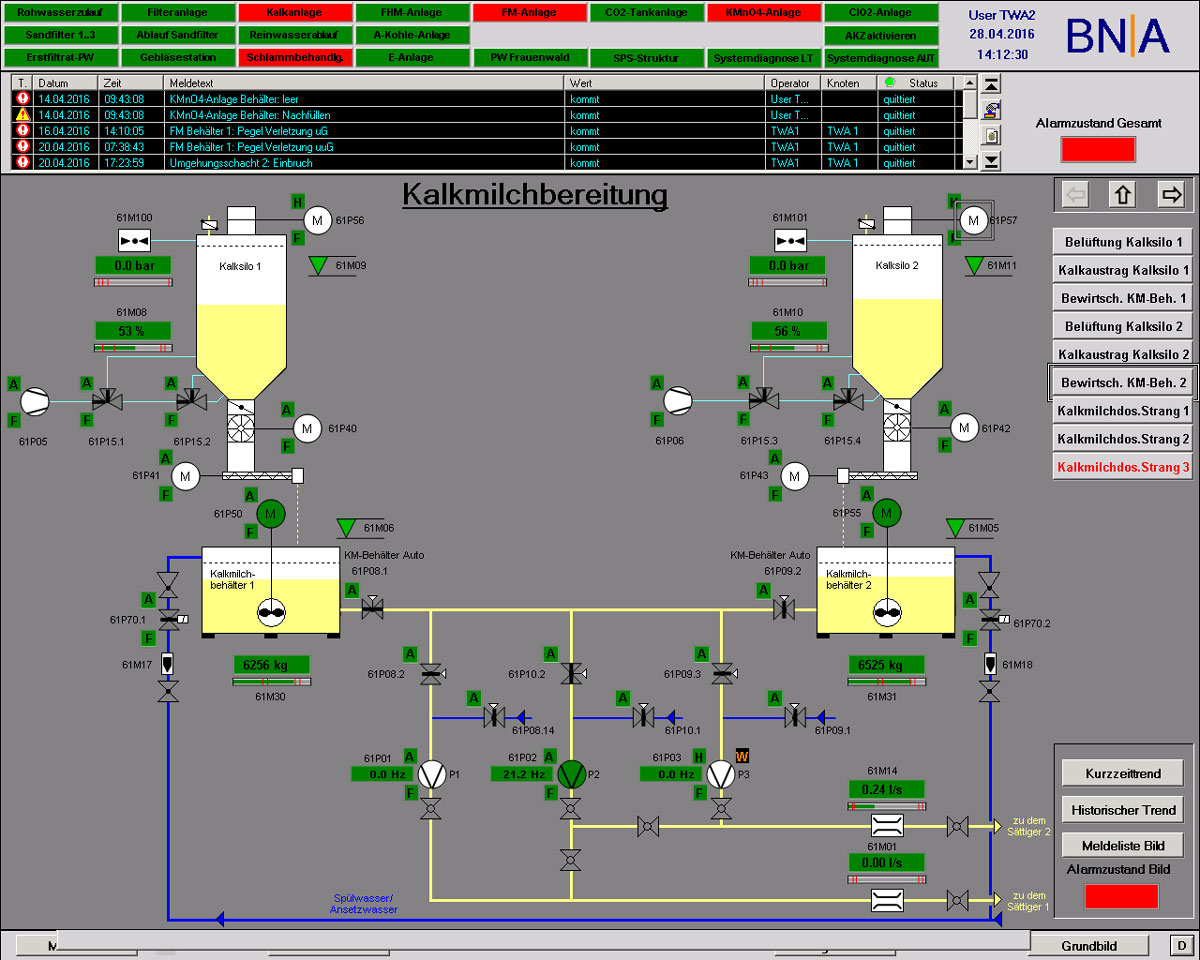Select running pump P2 symbol

tap(573, 774)
